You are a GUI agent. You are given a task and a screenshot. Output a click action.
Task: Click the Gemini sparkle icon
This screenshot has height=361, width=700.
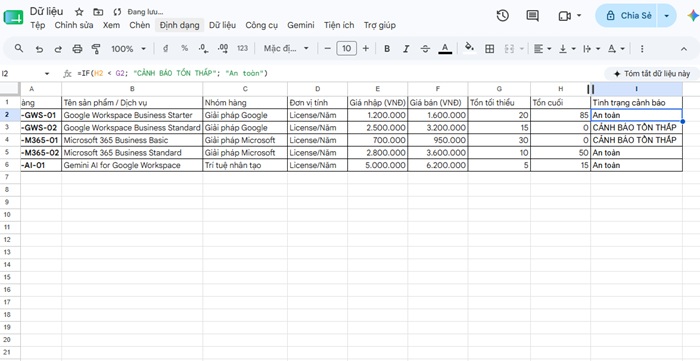click(x=693, y=16)
